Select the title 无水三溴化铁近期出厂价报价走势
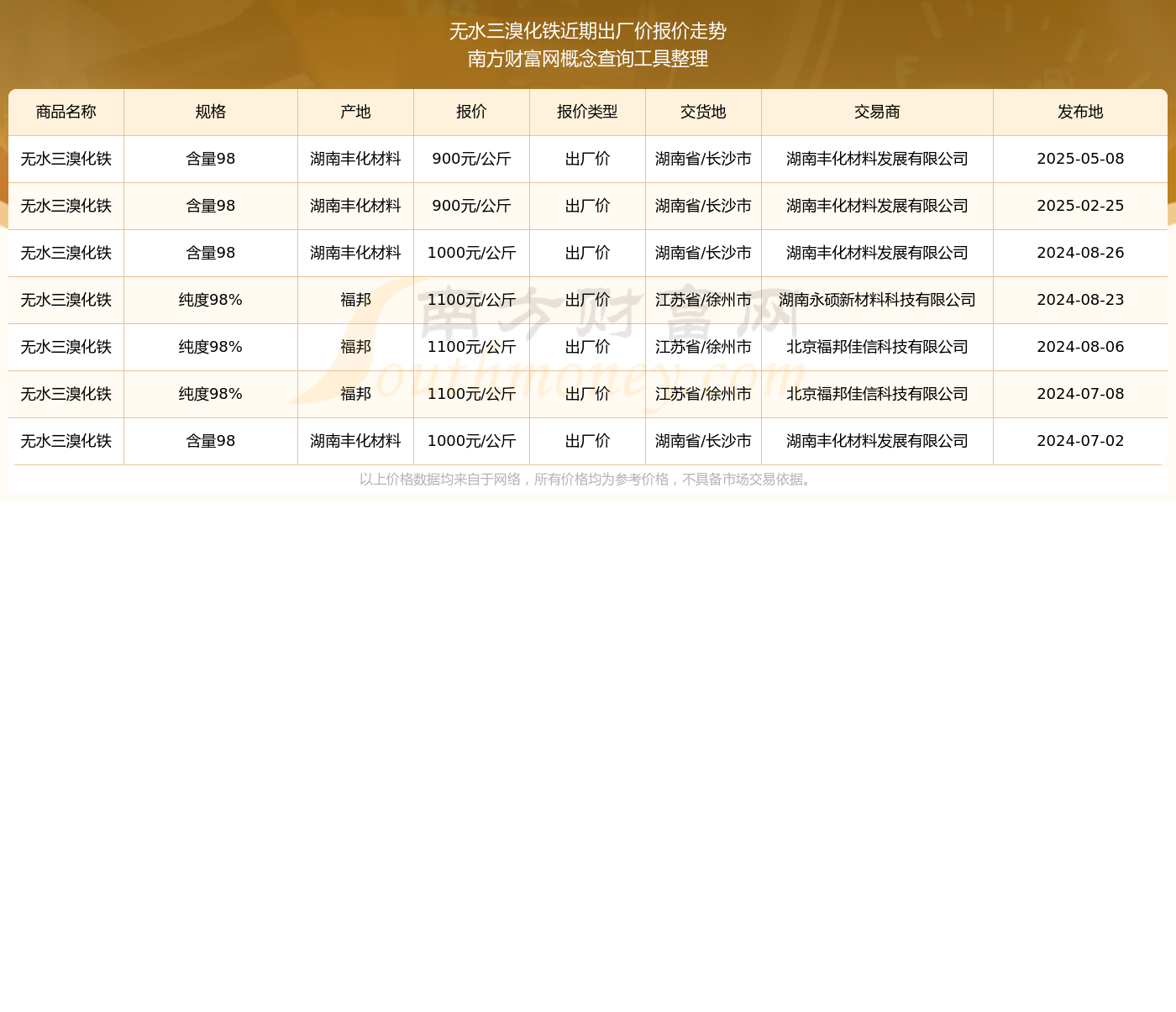1176x1012 pixels. (x=588, y=31)
